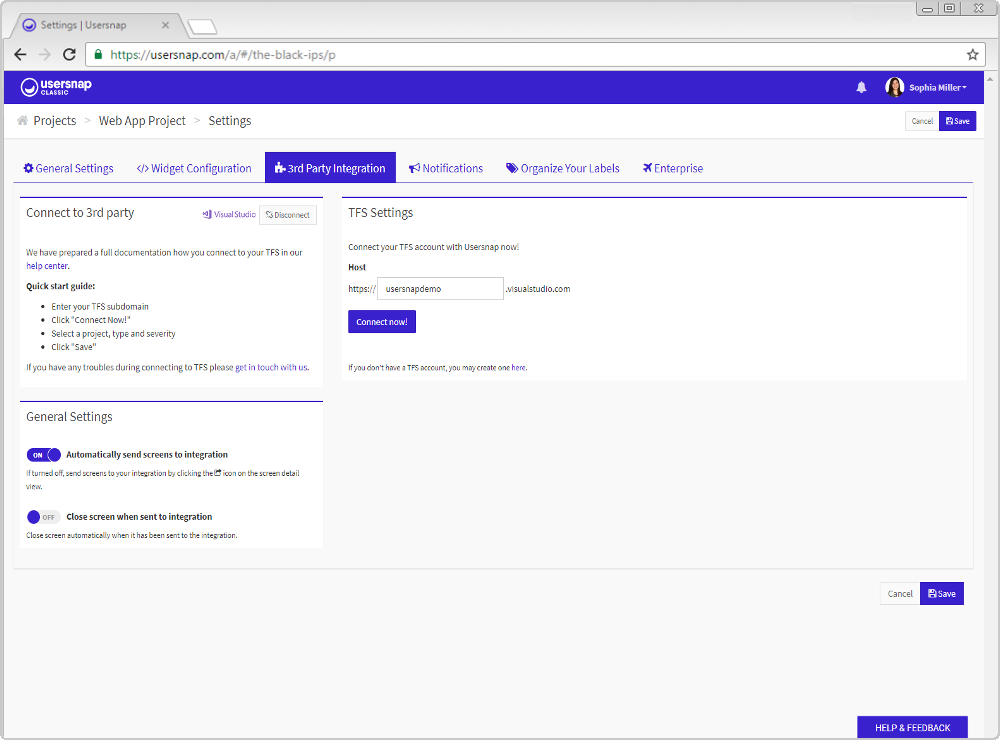
Task: Click the 'Connect to 3rd party' heading
Action: click(80, 213)
